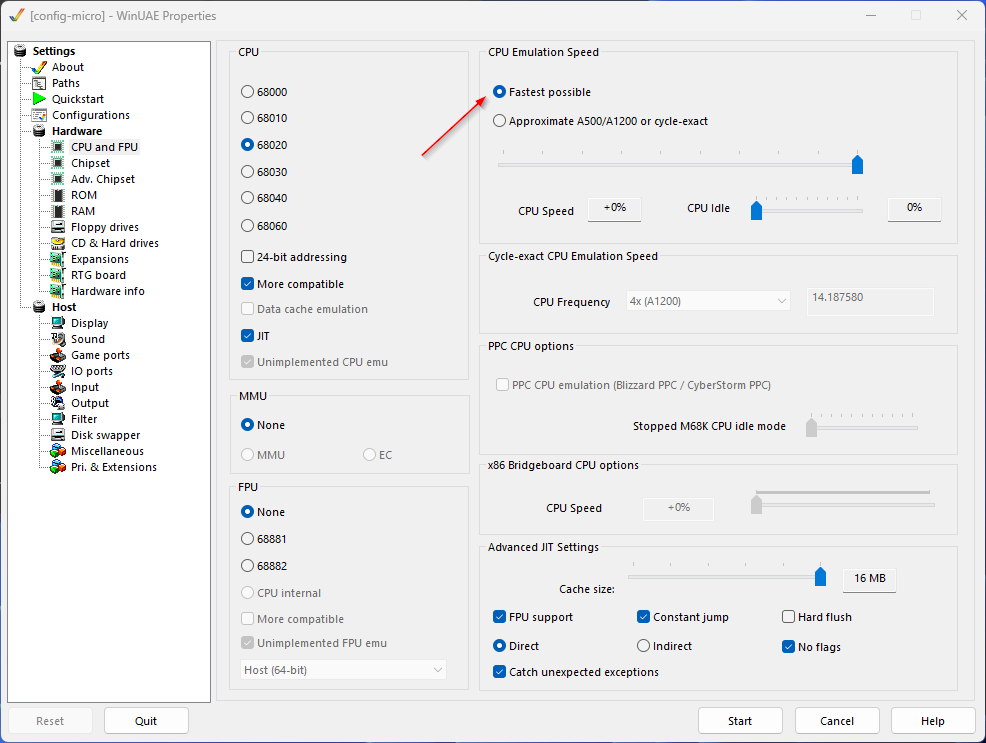Click the Input joystick icon
The width and height of the screenshot is (986, 743).
click(x=58, y=387)
